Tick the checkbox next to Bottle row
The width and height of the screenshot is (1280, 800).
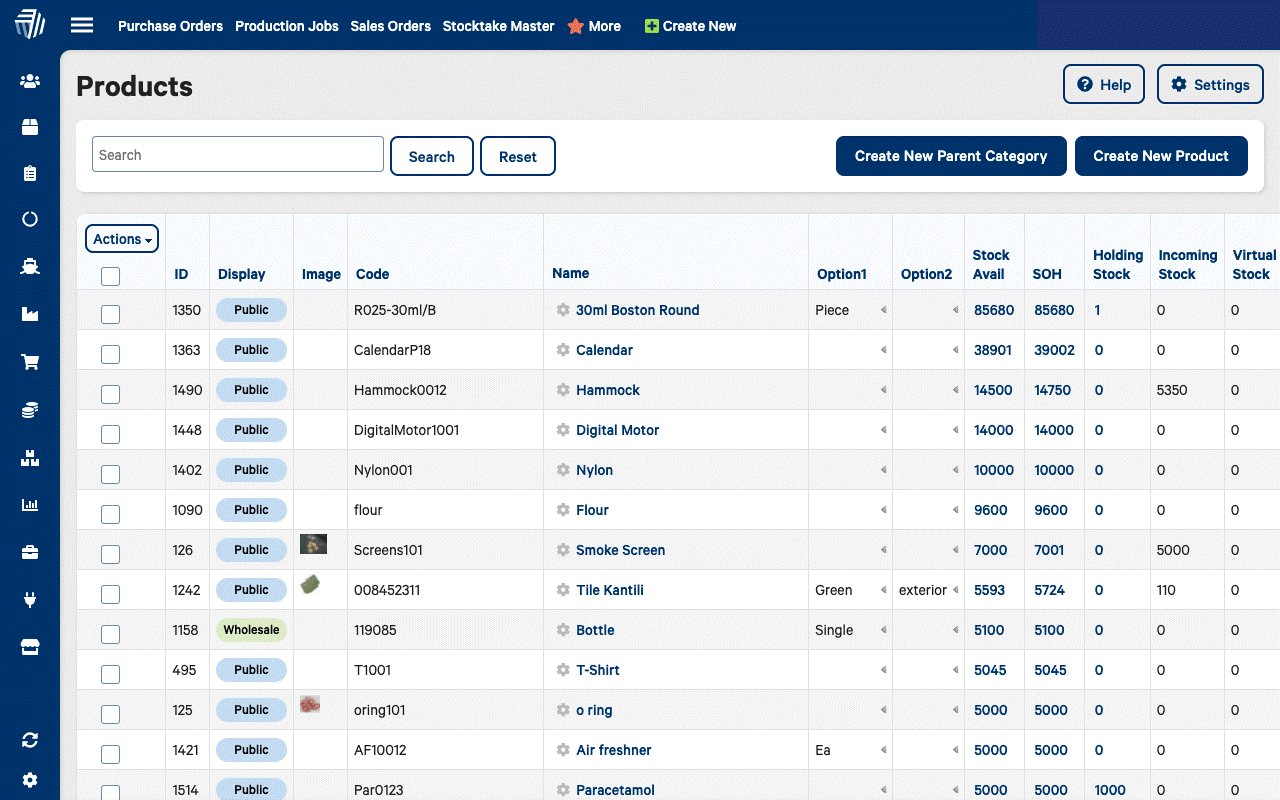[110, 634]
